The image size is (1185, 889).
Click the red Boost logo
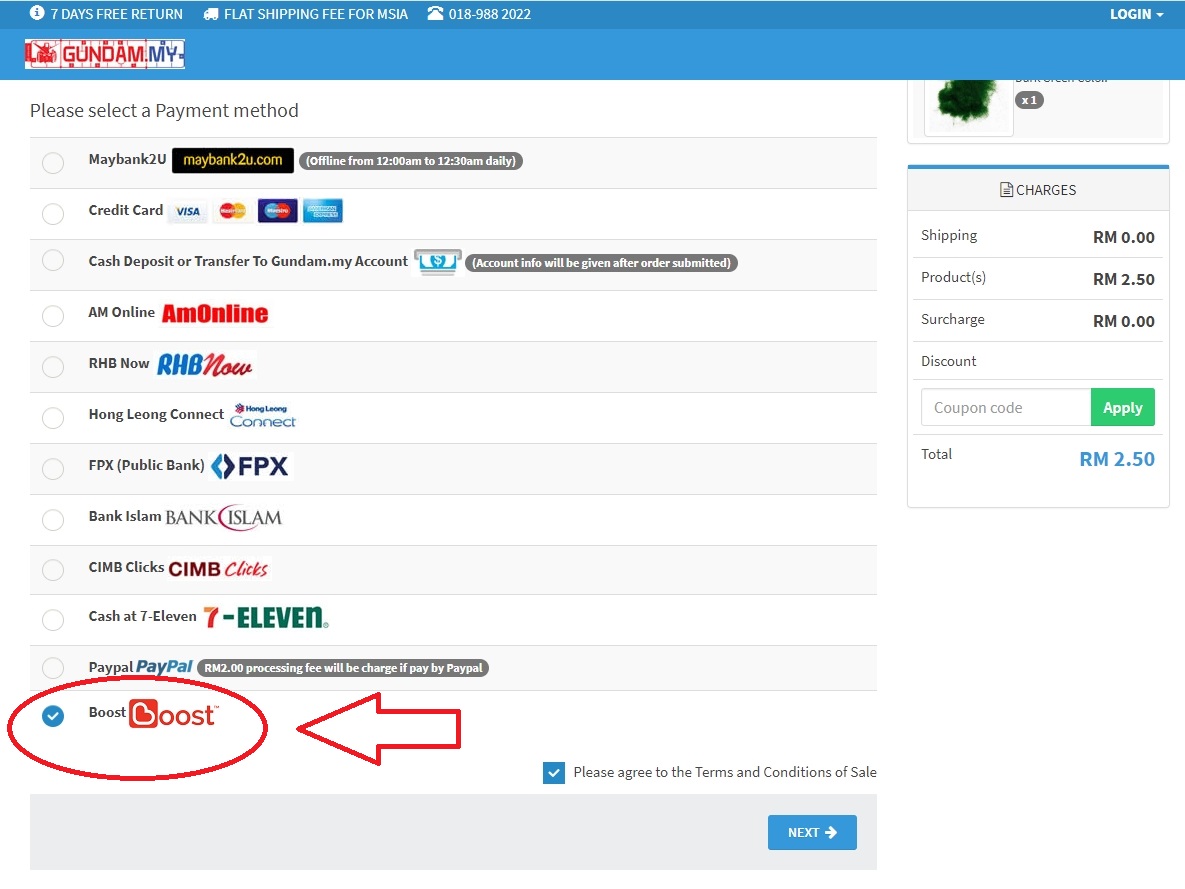click(172, 714)
